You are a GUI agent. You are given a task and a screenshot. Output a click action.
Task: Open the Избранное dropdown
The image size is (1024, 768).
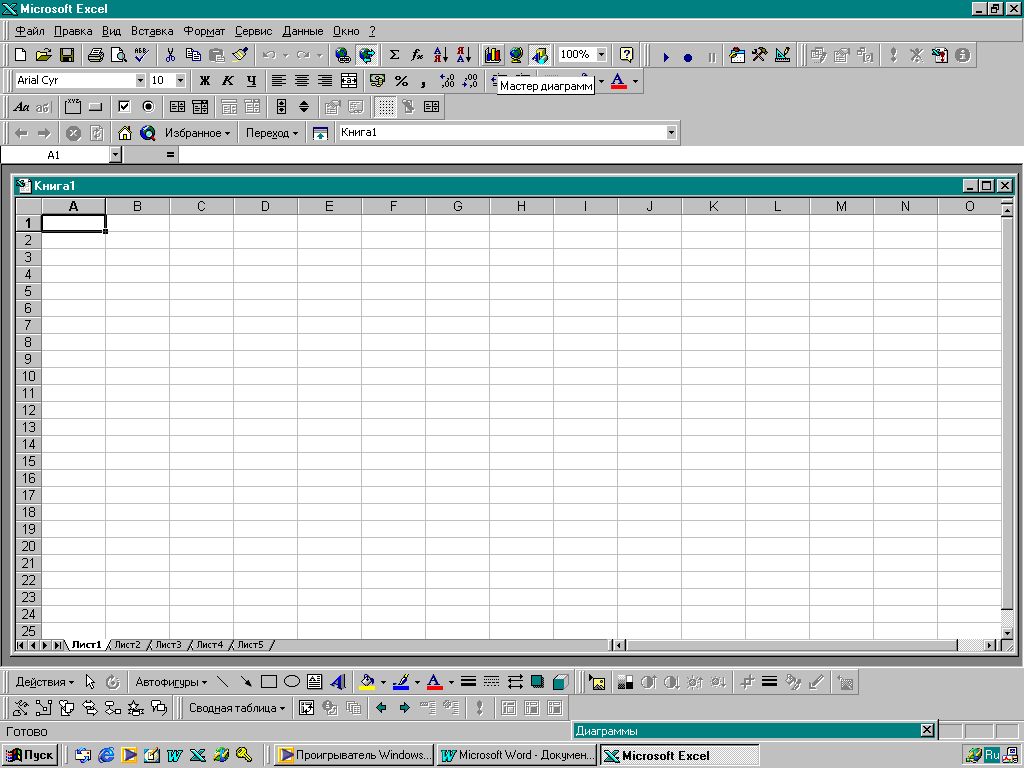(x=197, y=133)
